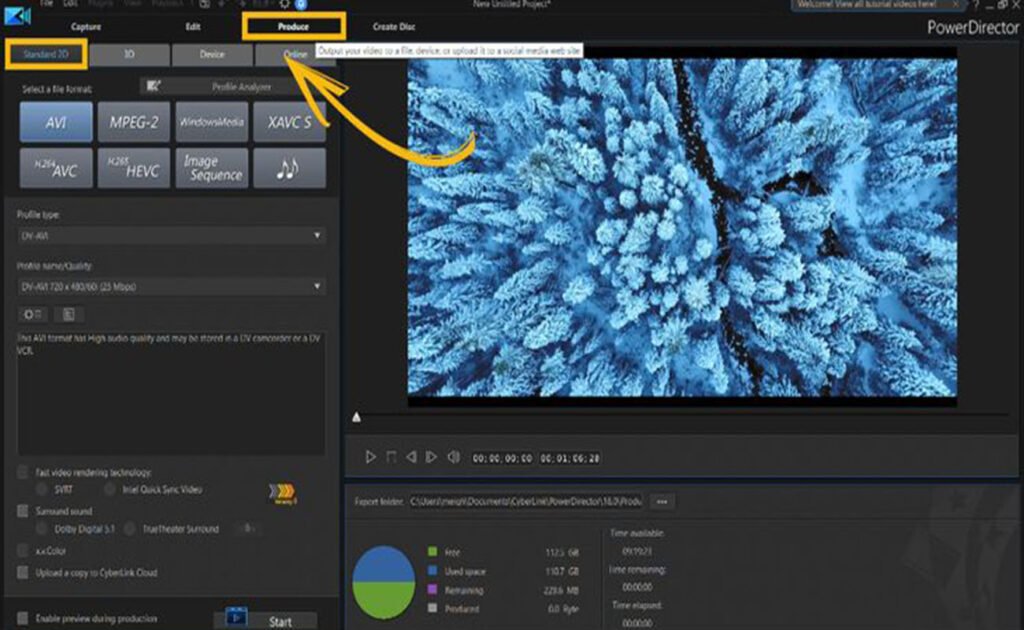Click the preview scrubber position marker
The height and width of the screenshot is (630, 1024).
357,417
